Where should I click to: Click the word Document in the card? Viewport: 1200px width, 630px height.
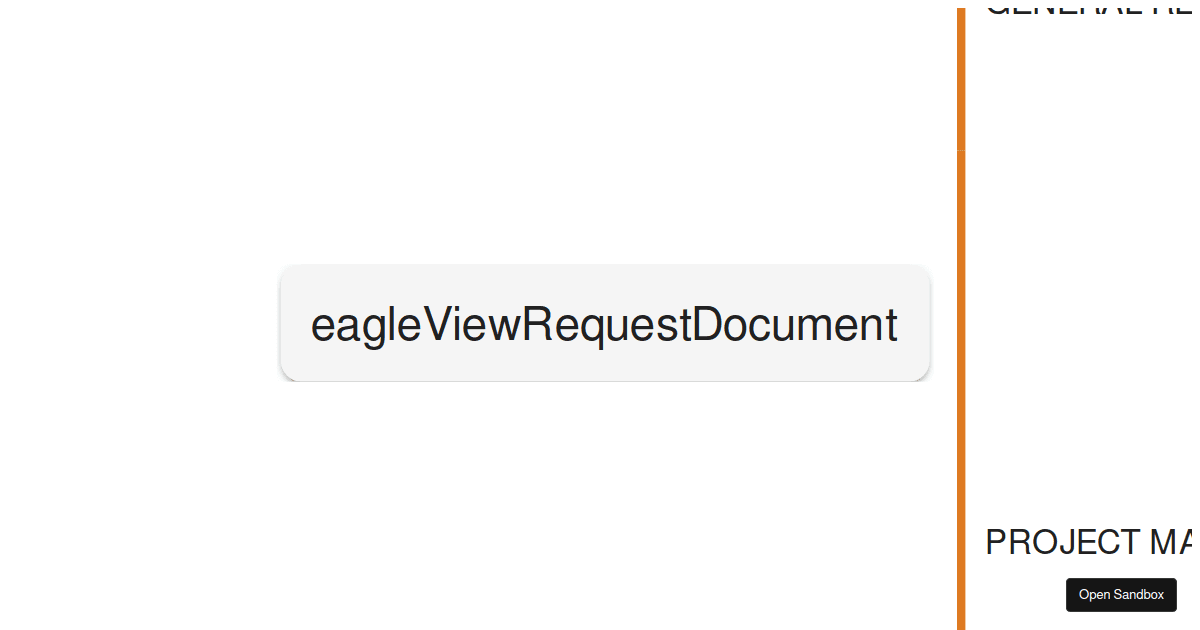coord(795,325)
